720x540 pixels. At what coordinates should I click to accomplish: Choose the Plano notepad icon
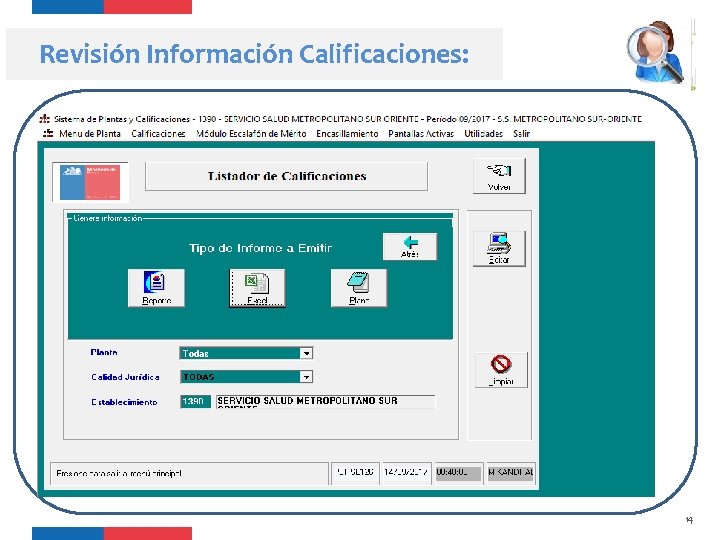tap(359, 288)
